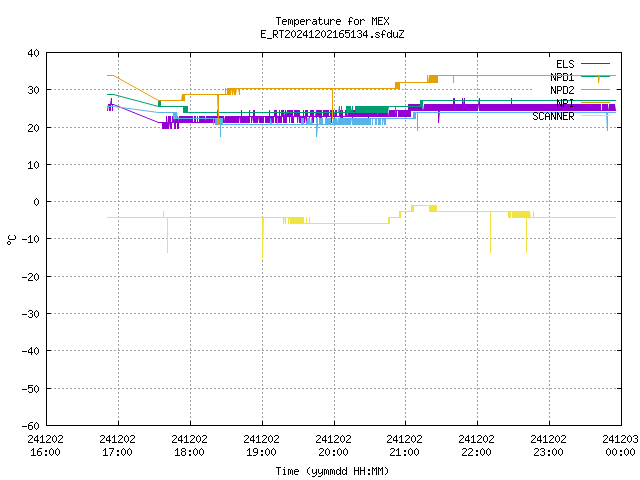Click the blue NPD2 legend line sample
The image size is (640, 480).
coord(595,89)
